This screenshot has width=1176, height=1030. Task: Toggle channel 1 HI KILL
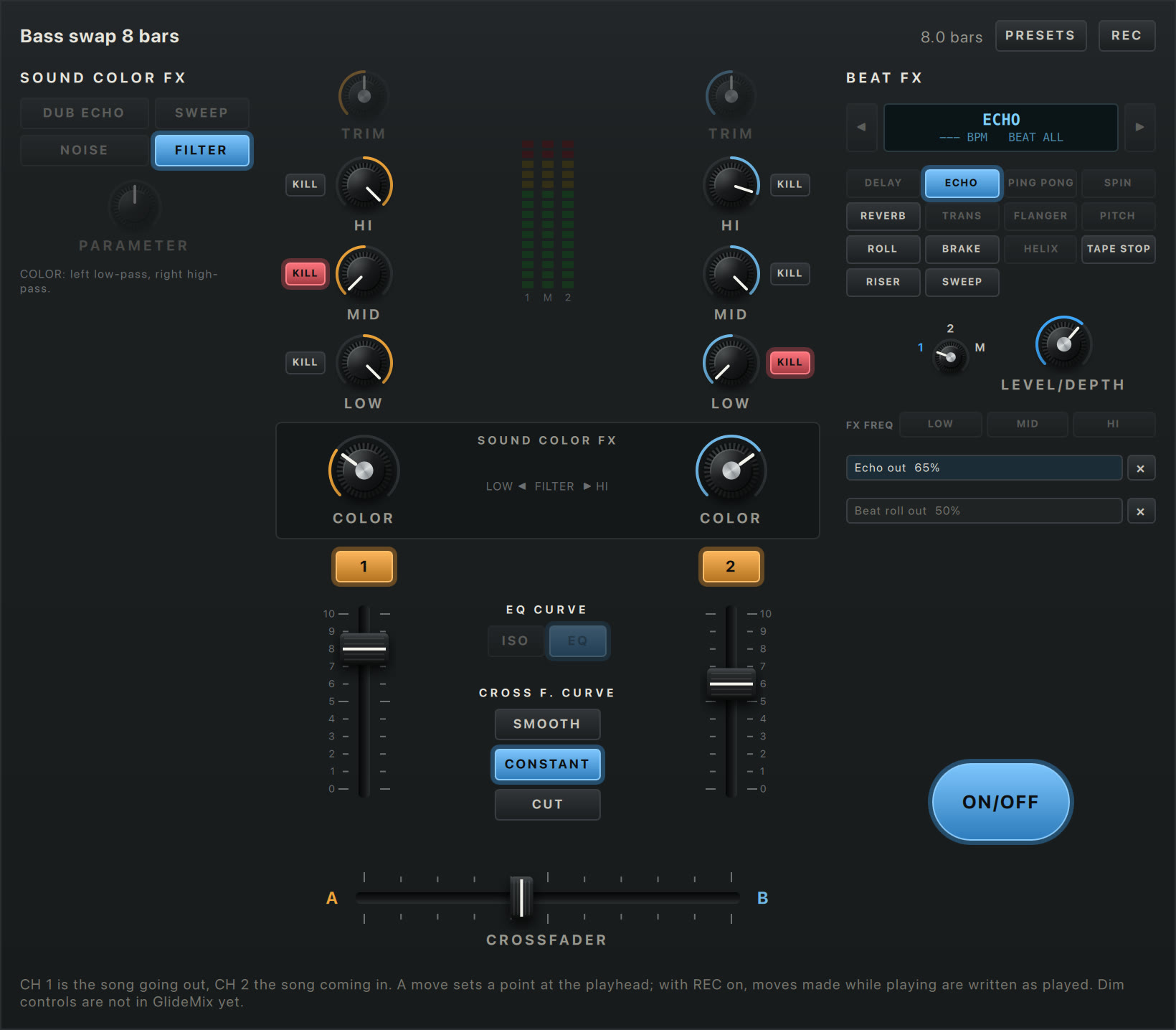click(x=305, y=184)
